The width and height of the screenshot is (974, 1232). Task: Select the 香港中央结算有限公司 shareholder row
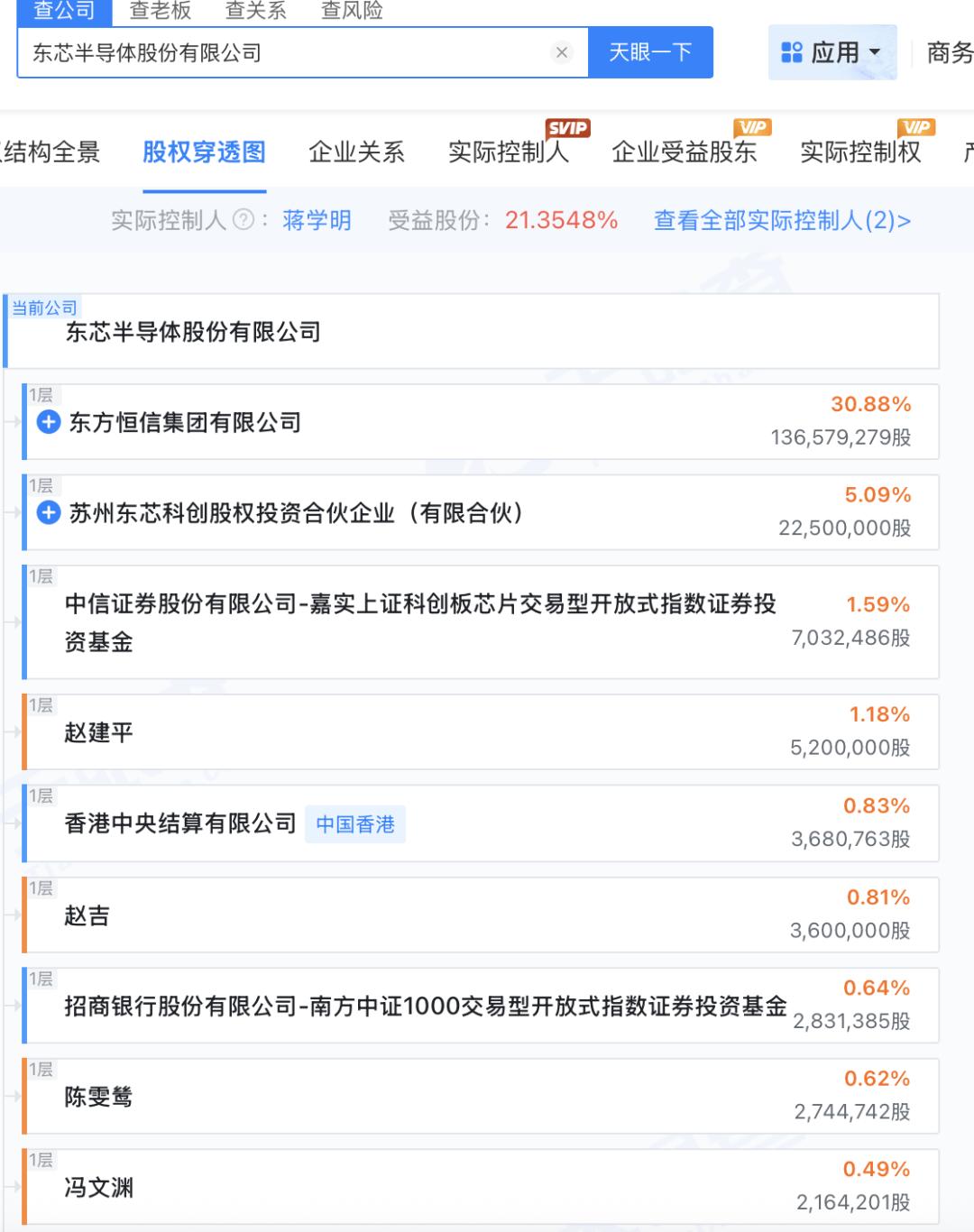pyautogui.click(x=180, y=823)
